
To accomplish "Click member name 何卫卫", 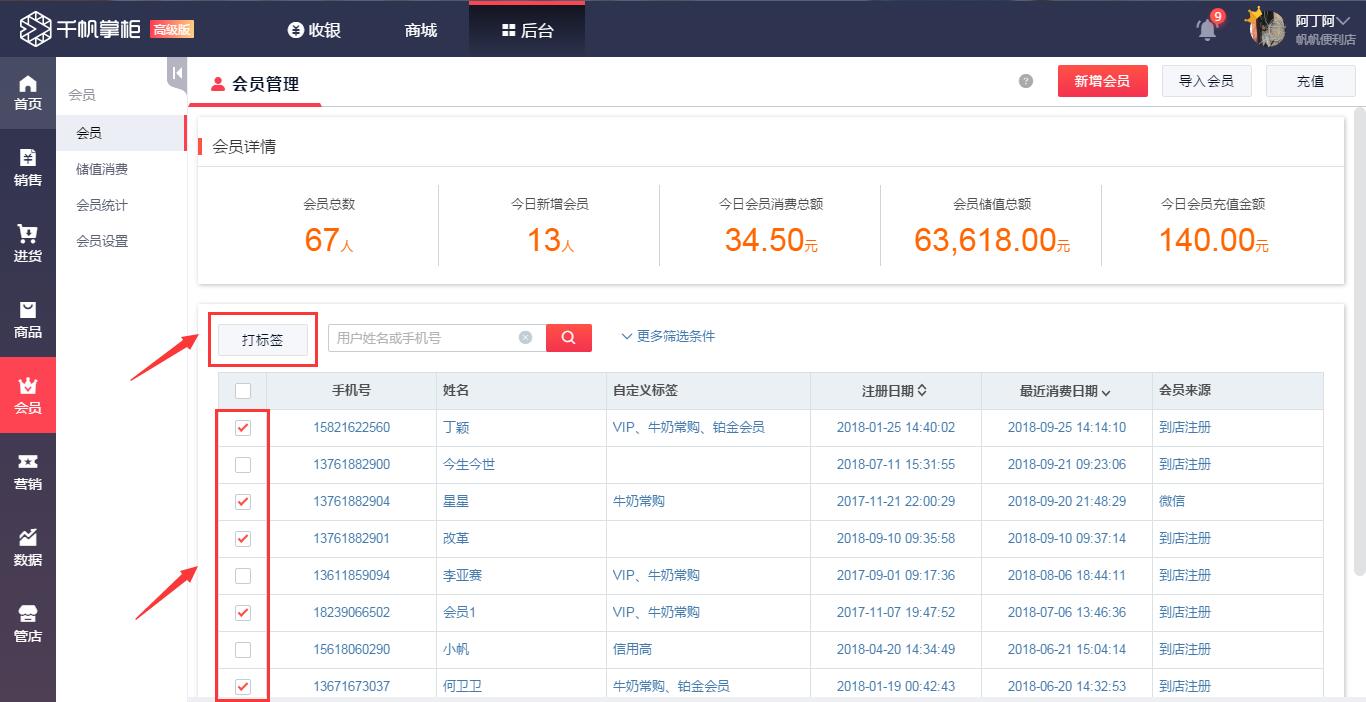I will coord(462,686).
